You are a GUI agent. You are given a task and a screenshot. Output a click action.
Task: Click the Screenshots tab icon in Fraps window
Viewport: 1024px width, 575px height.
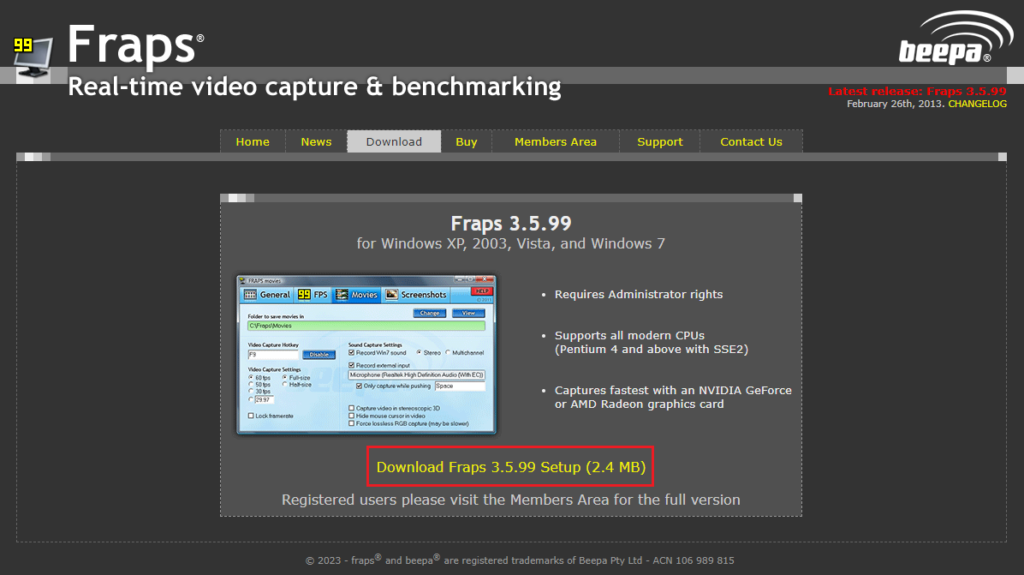(x=393, y=295)
